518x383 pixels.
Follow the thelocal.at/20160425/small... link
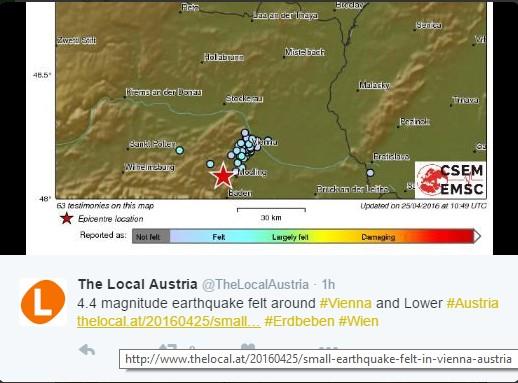169,321
